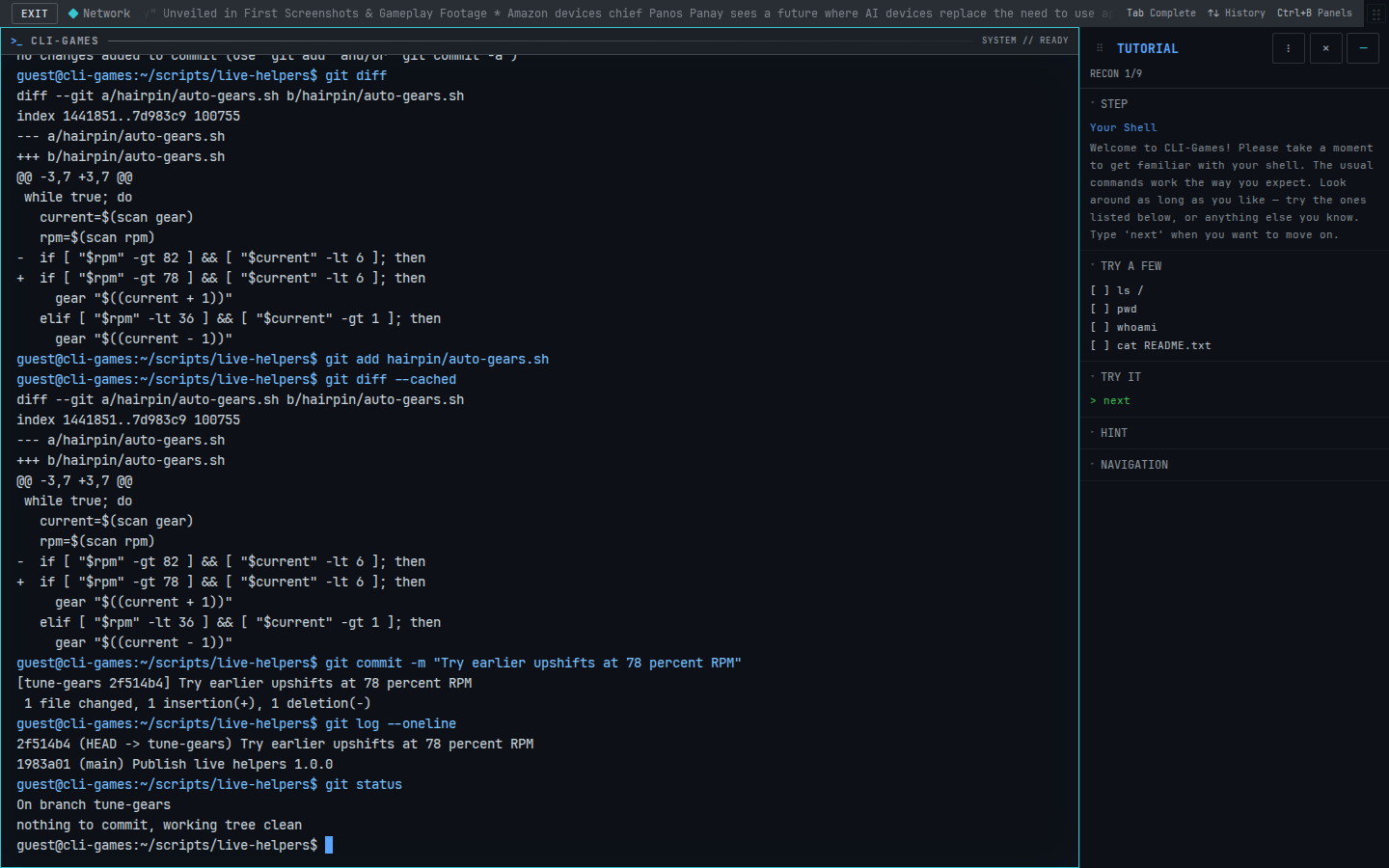Click the 'git status' command line
Screen dimensions: 1389x868
click(x=209, y=785)
